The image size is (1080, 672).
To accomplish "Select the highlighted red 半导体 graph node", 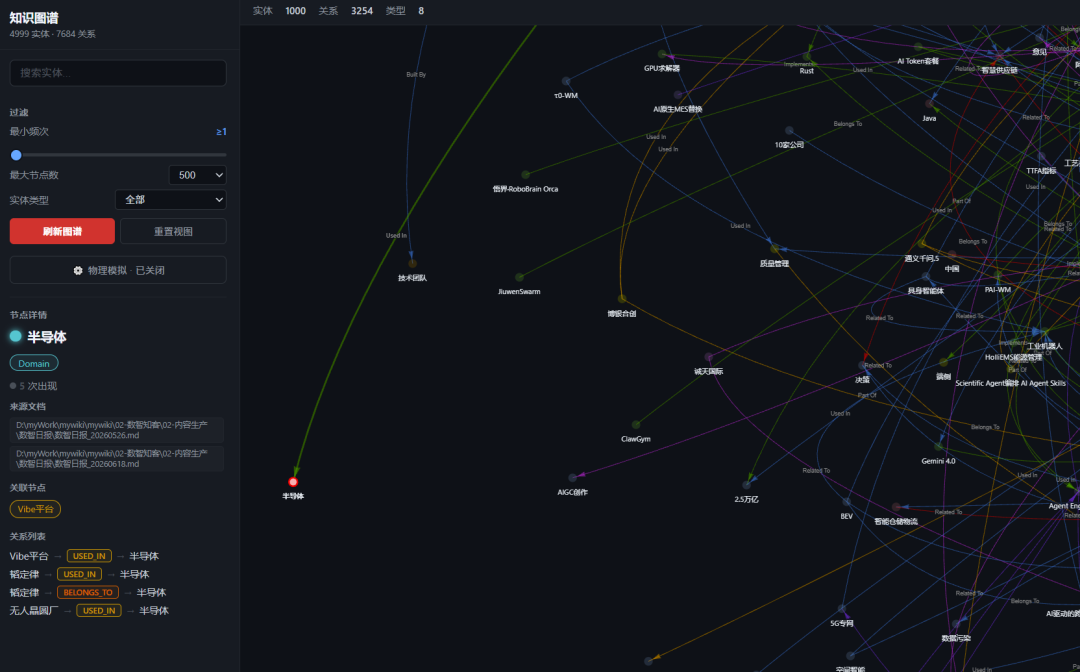I will 293,482.
